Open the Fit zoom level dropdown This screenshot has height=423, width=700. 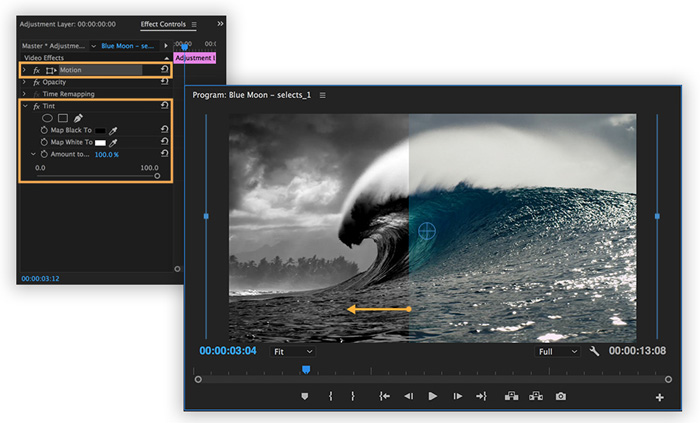tap(292, 352)
